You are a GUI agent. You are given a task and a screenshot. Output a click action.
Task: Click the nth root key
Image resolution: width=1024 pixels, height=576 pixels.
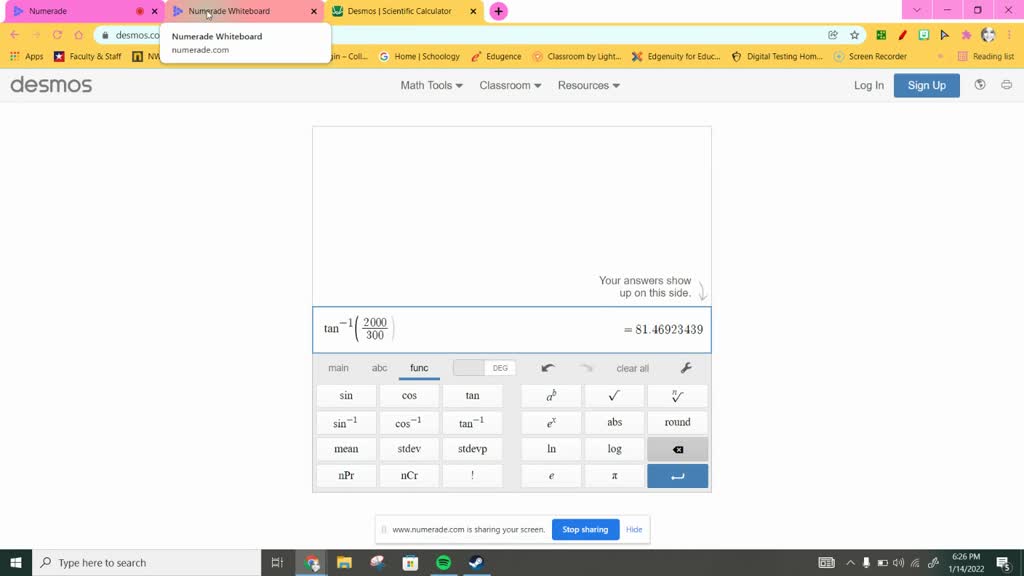[677, 395]
